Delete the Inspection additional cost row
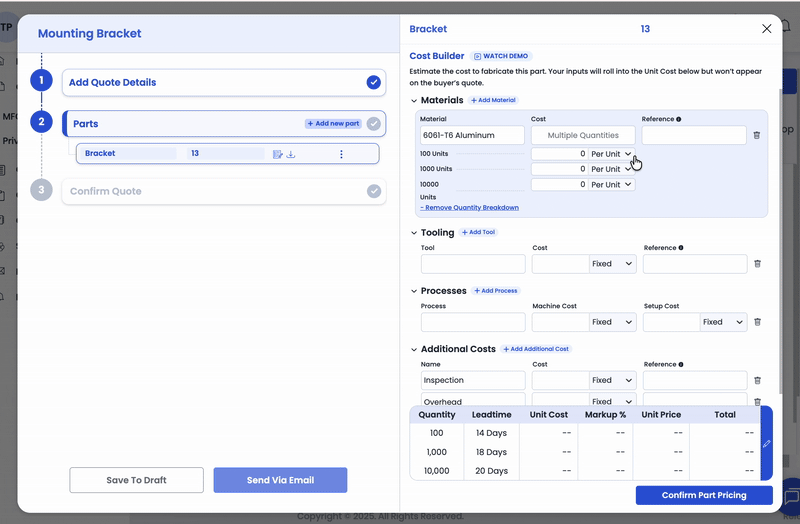The width and height of the screenshot is (800, 524). [x=757, y=381]
